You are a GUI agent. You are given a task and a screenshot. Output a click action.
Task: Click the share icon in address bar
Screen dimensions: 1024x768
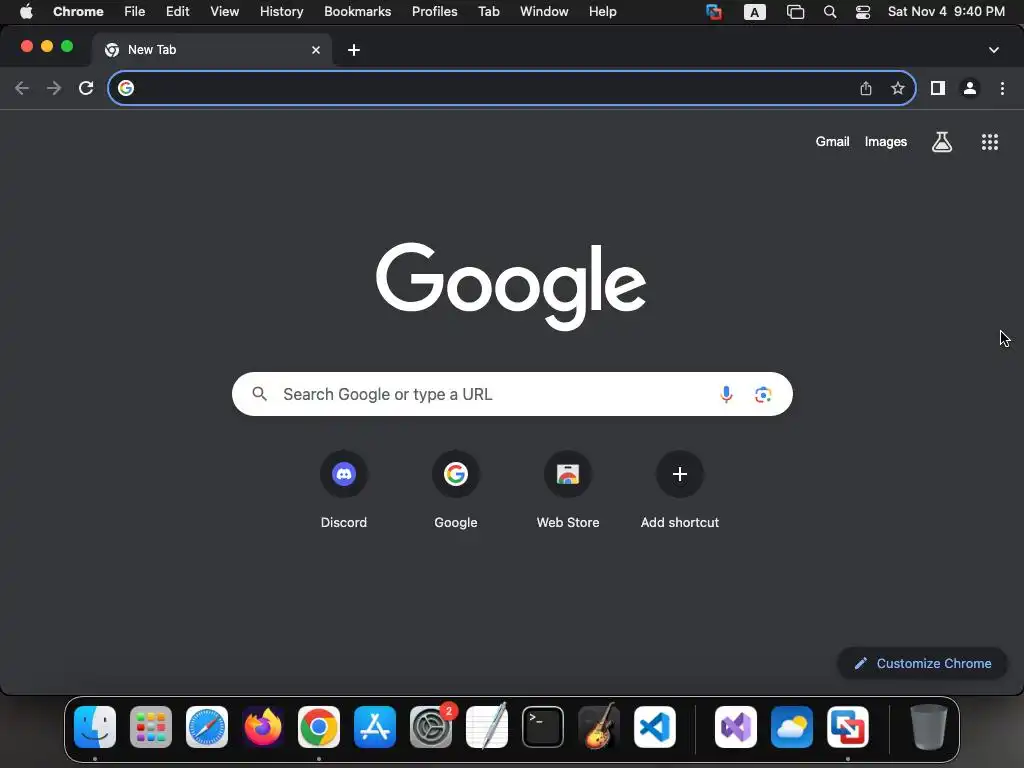[866, 88]
